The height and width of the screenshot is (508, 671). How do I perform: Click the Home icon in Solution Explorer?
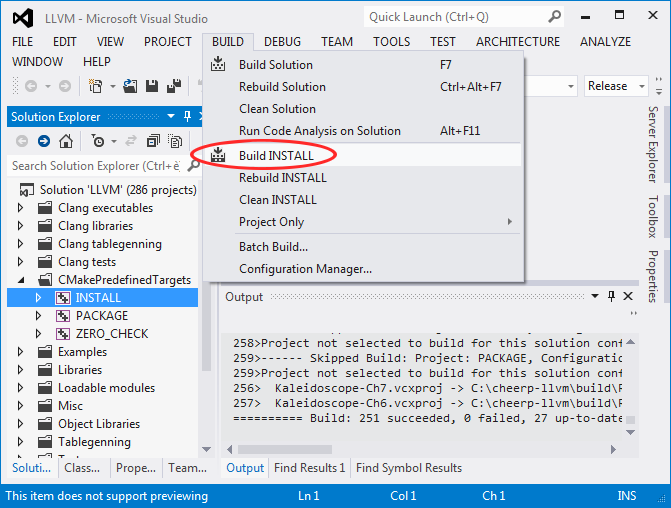67,141
